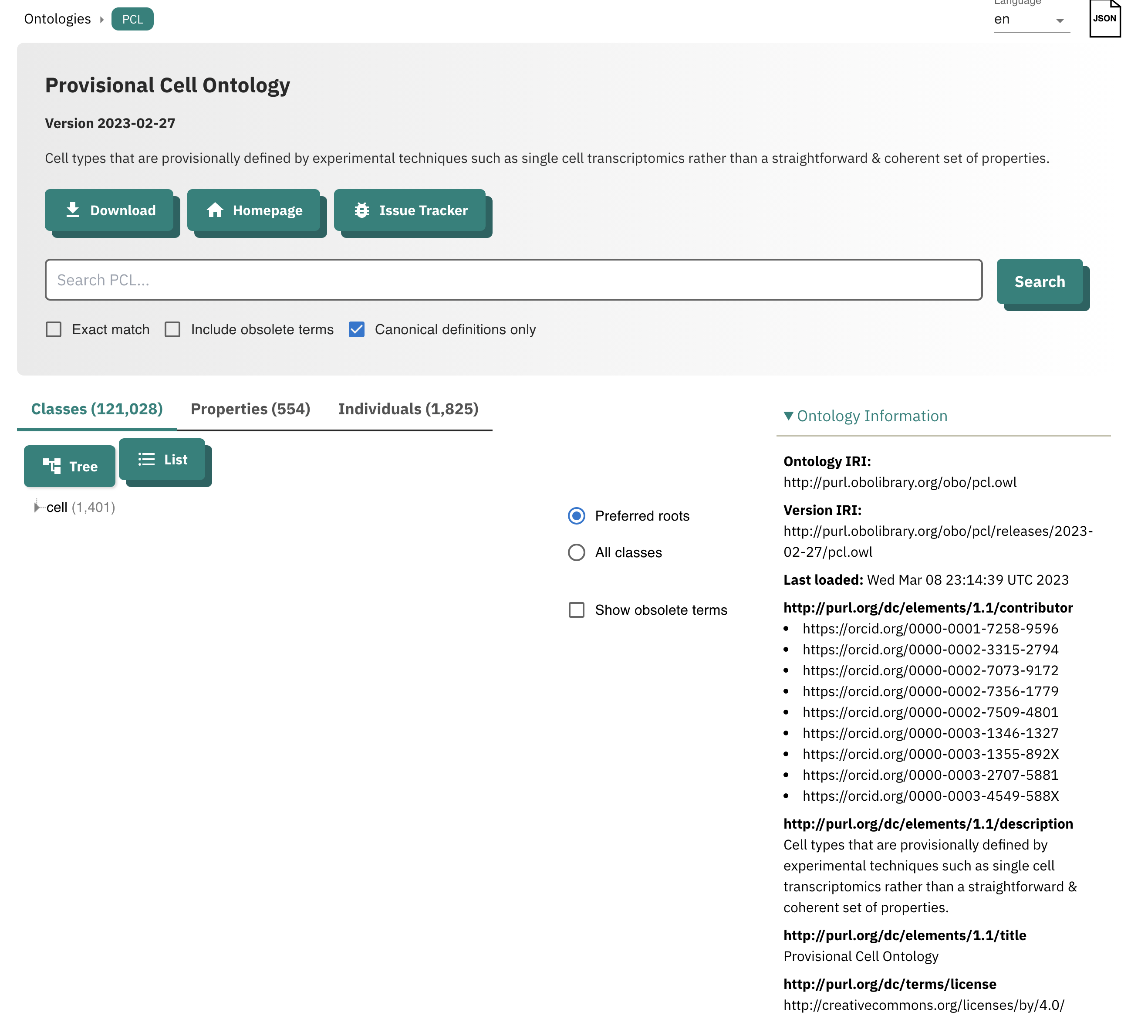
Task: Click the bug icon on Issue Tracker
Action: click(x=362, y=210)
